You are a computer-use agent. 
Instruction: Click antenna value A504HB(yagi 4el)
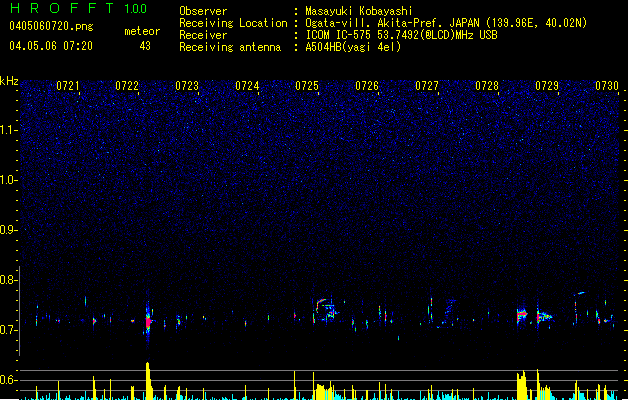(x=353, y=47)
